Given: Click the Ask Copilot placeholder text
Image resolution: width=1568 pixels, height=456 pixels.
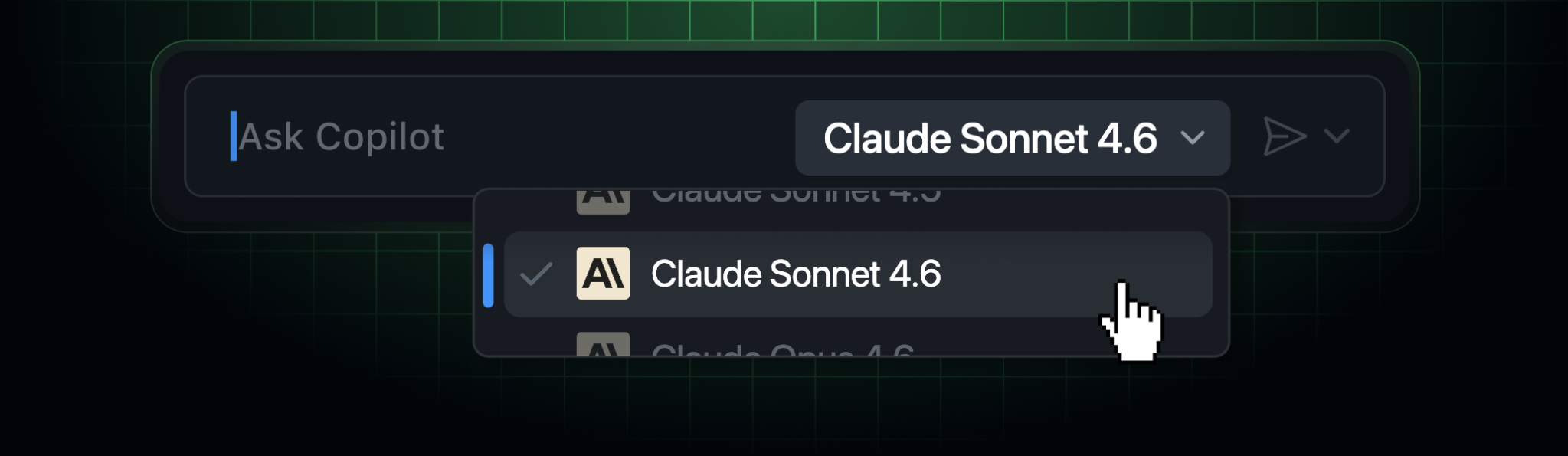Looking at the screenshot, I should pyautogui.click(x=342, y=137).
